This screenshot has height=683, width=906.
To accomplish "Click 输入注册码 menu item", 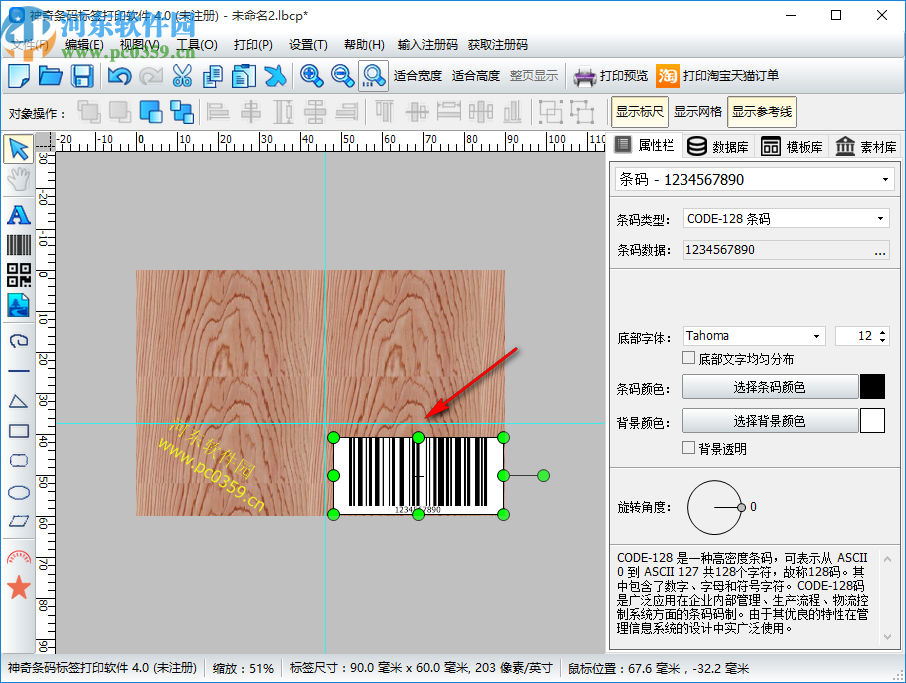I will pos(428,44).
